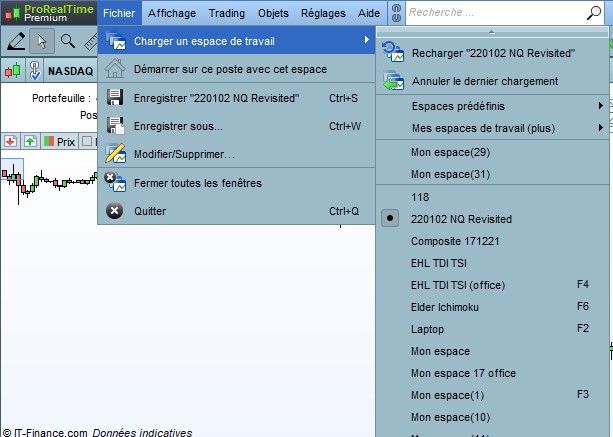Screen dimensions: 613x437
Task: Load workspace Mon espace(10)
Action: point(492,417)
